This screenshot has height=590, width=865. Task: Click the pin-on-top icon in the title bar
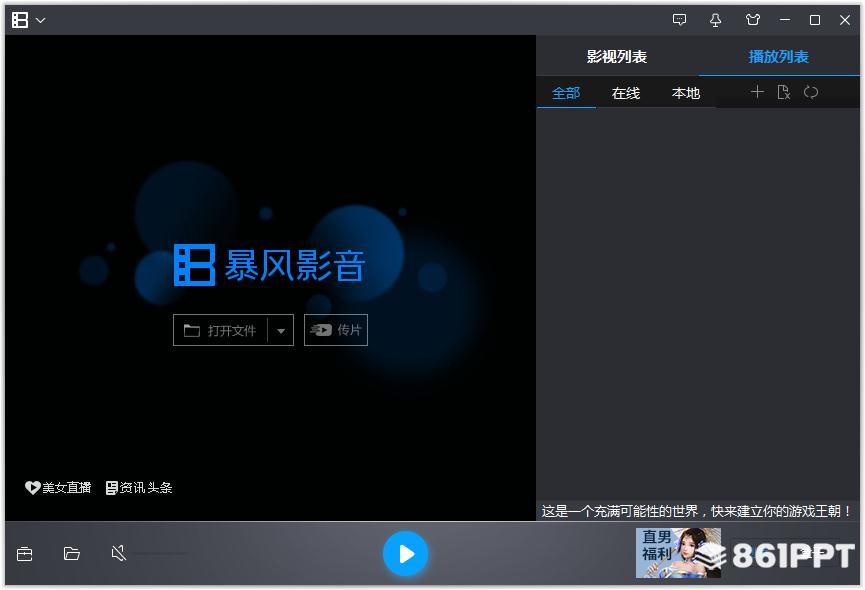pyautogui.click(x=716, y=20)
